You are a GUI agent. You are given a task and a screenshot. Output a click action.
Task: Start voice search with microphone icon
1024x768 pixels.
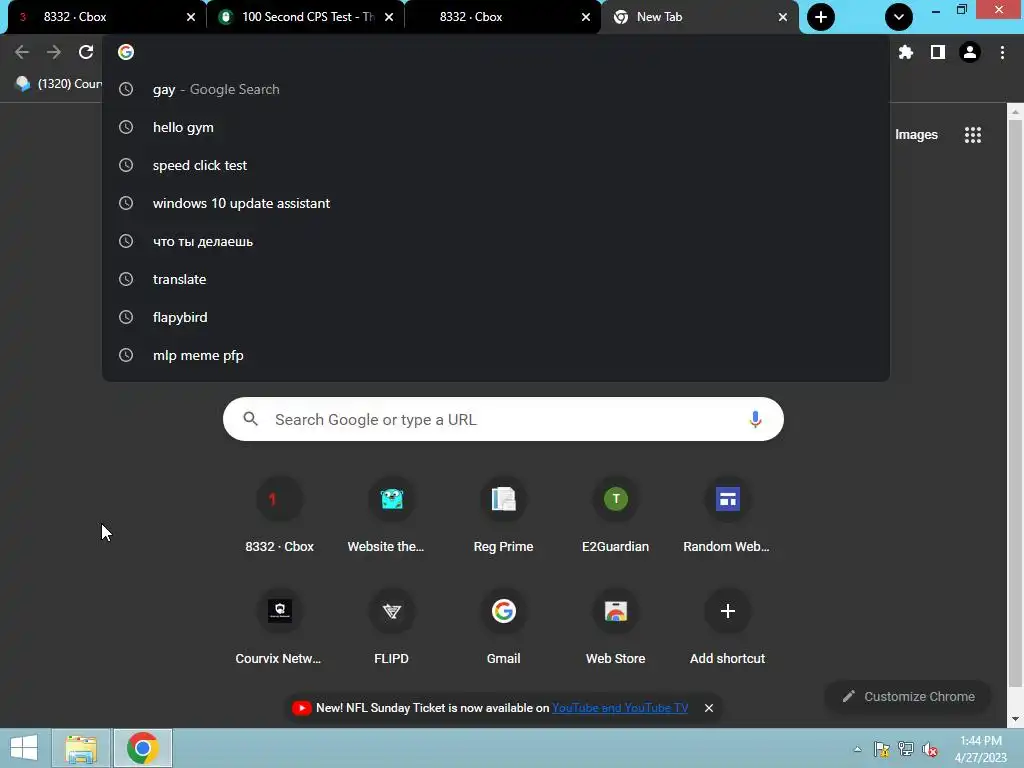(755, 419)
